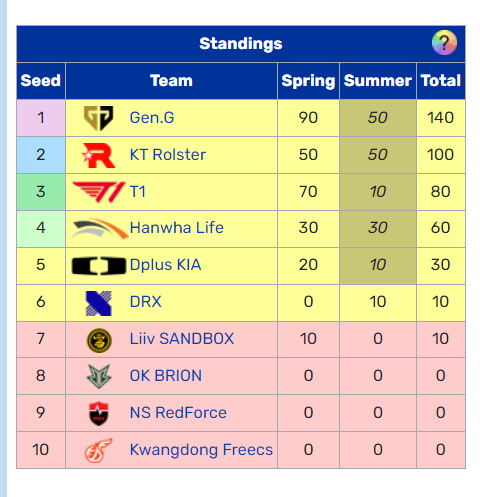The image size is (480, 497).
Task: Click the T1 team logo
Action: pos(99,192)
